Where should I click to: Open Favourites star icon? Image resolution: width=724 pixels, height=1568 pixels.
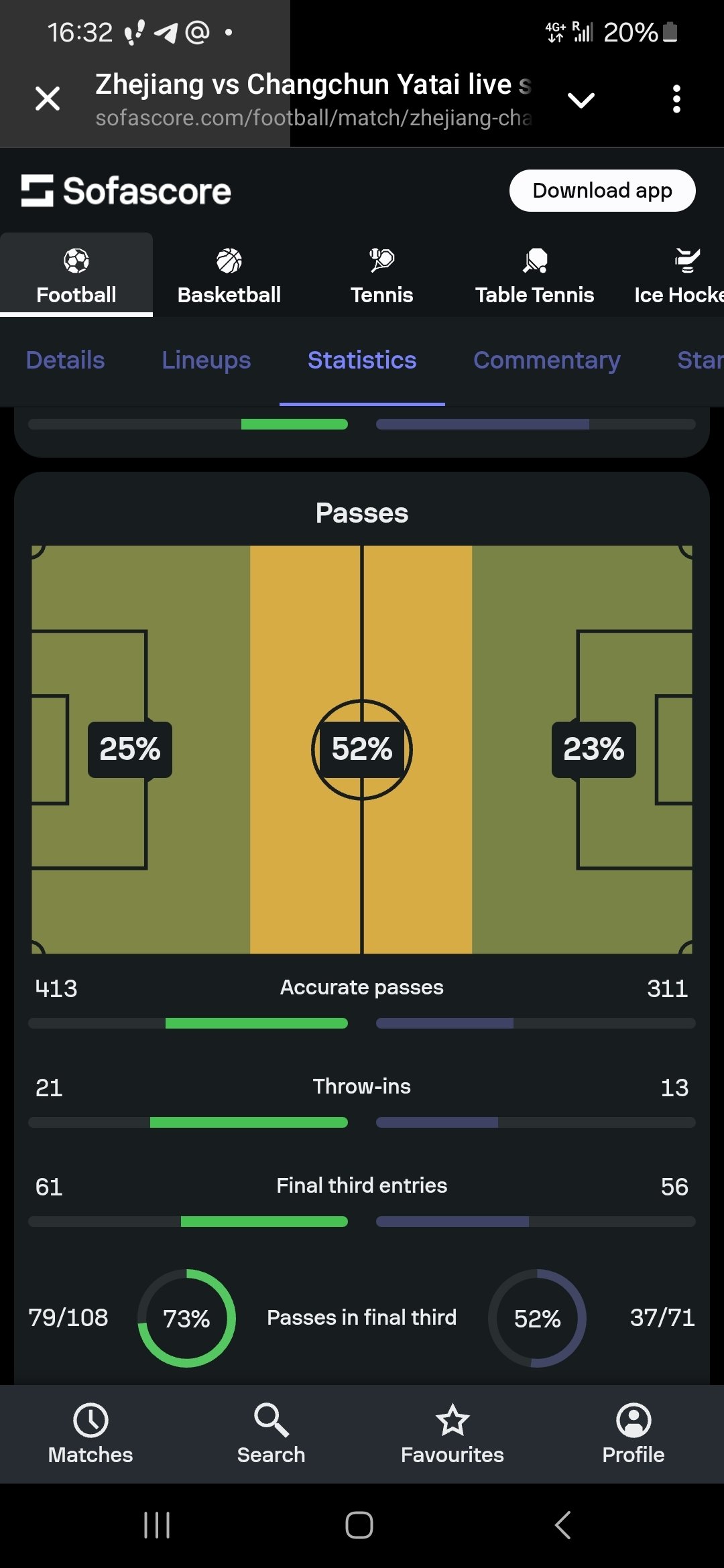[x=452, y=1421]
